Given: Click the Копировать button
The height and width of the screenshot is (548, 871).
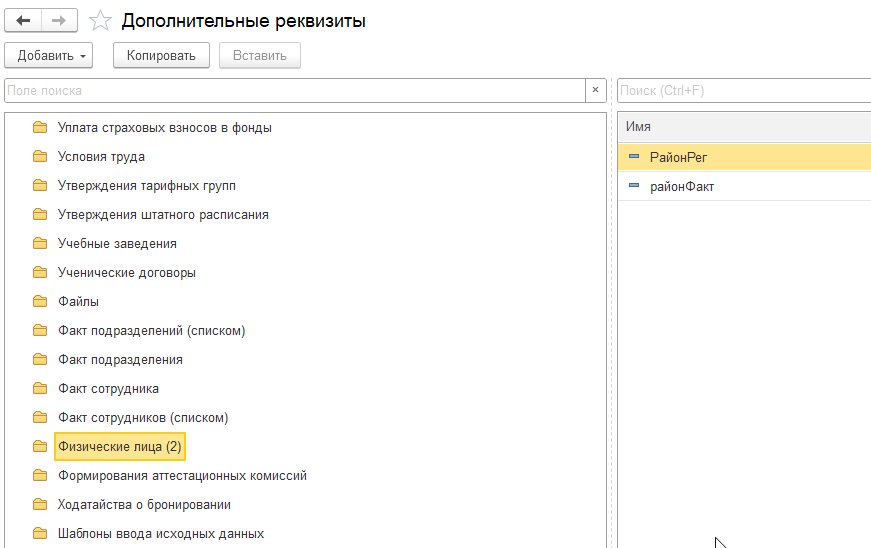Looking at the screenshot, I should tap(161, 56).
